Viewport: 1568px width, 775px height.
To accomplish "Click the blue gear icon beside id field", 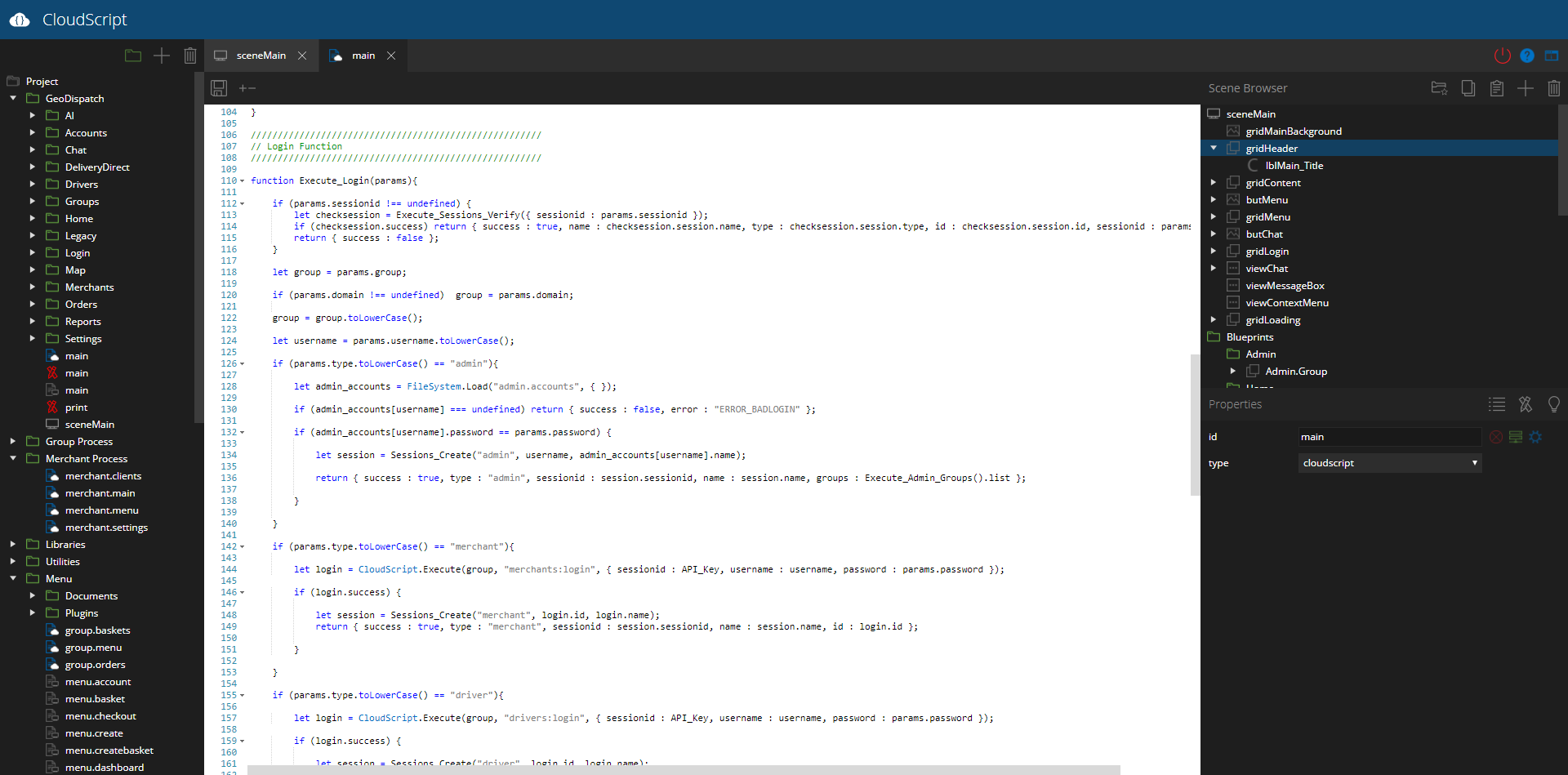I will pyautogui.click(x=1535, y=437).
